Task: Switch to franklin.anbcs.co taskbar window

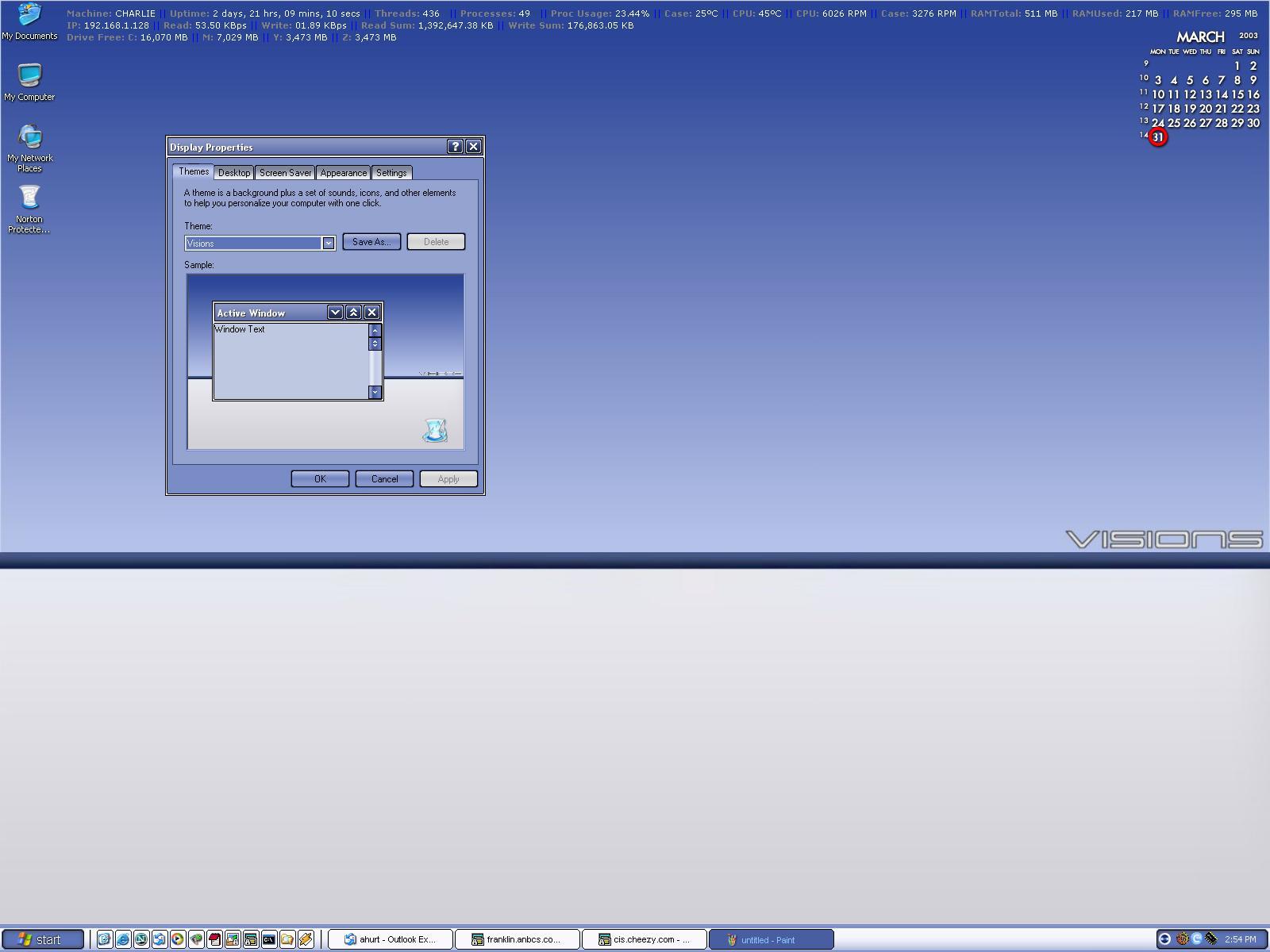Action: [x=518, y=939]
